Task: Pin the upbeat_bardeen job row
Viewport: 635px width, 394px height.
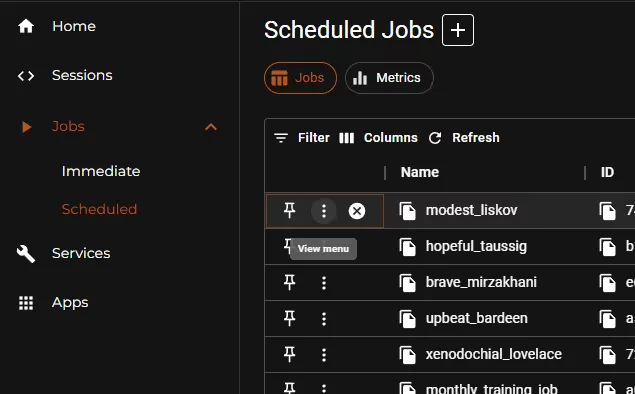Action: (x=290, y=319)
